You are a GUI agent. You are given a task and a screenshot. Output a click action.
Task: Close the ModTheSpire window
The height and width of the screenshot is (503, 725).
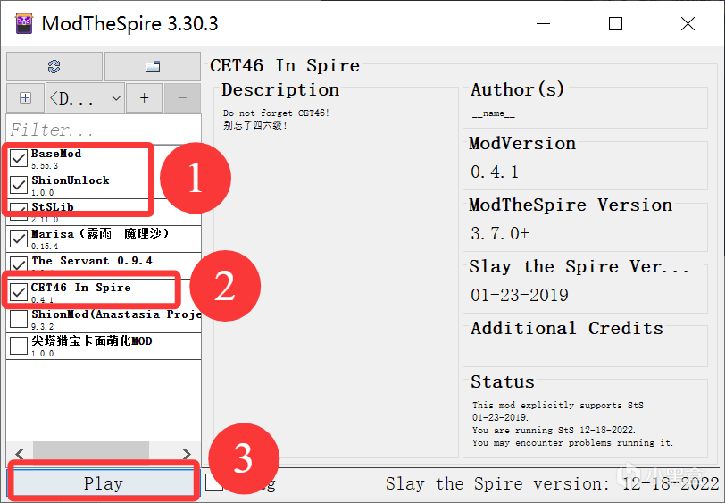click(x=688, y=23)
